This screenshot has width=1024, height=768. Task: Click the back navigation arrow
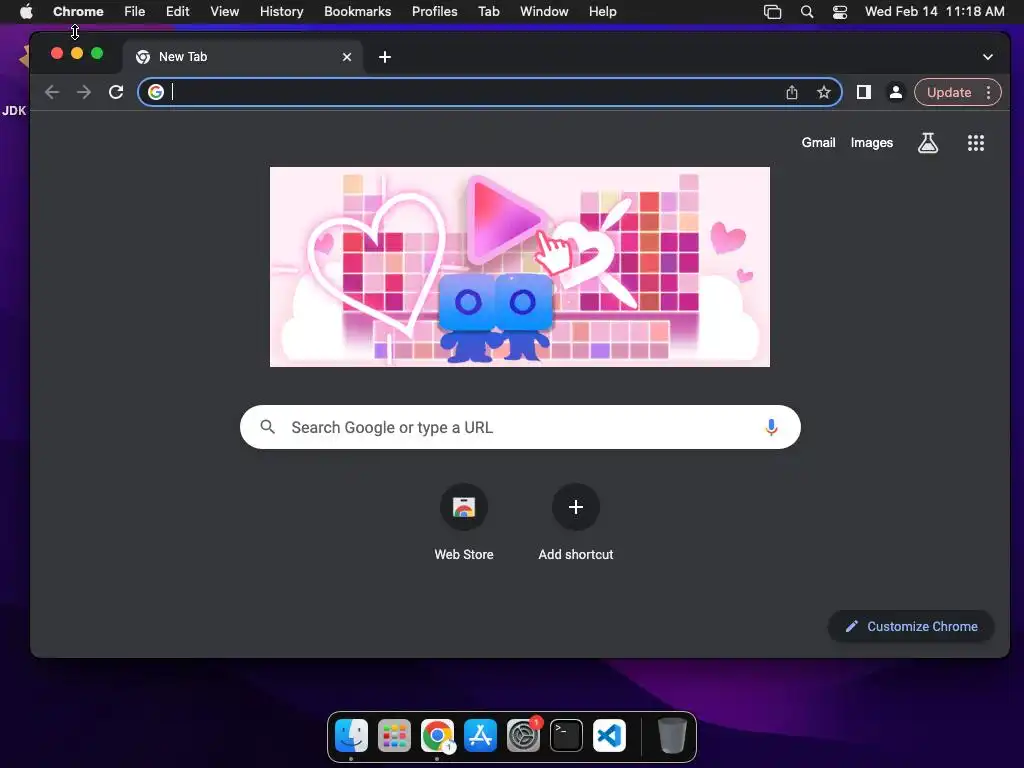pos(52,92)
